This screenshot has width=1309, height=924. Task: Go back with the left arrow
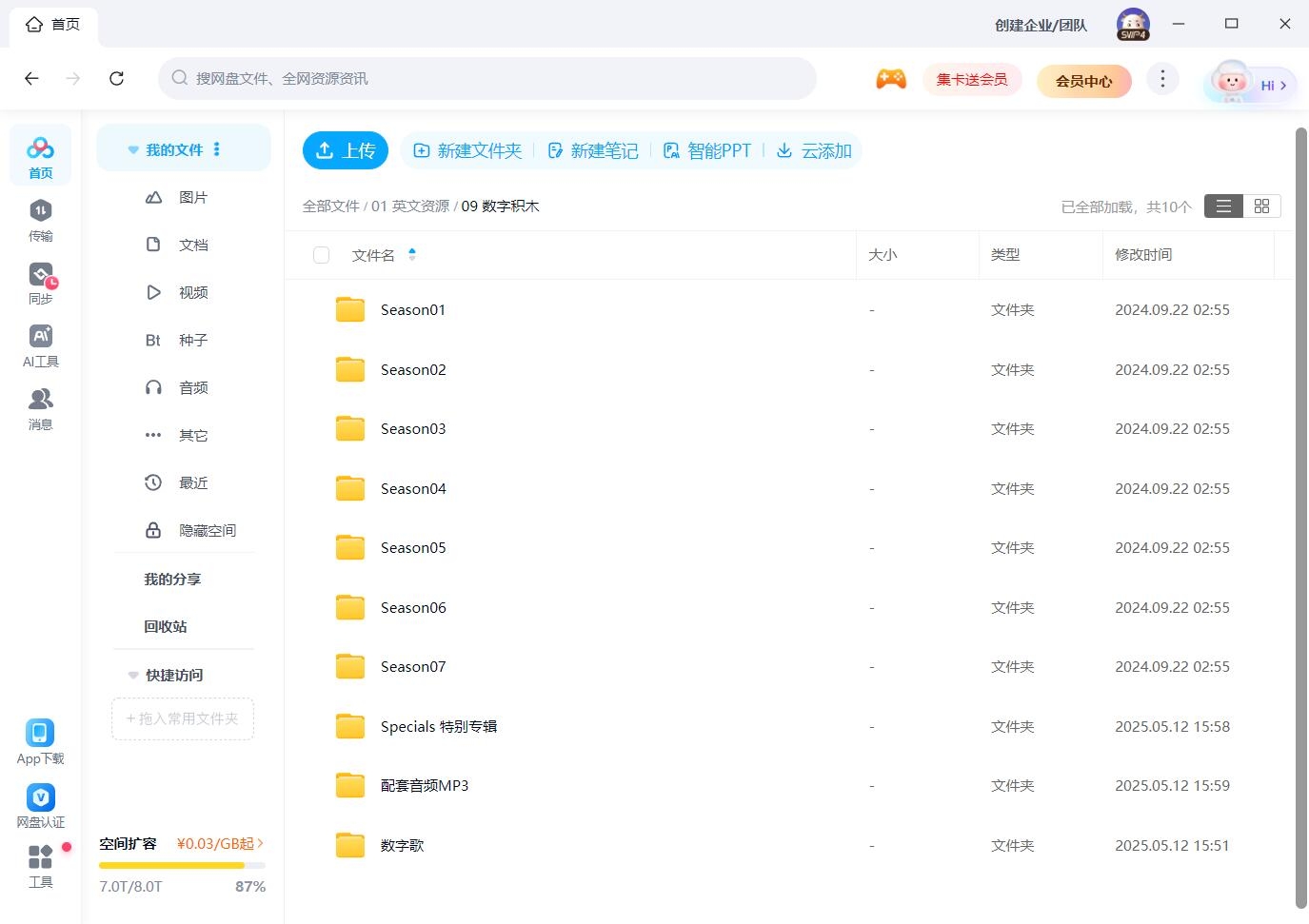(x=31, y=78)
